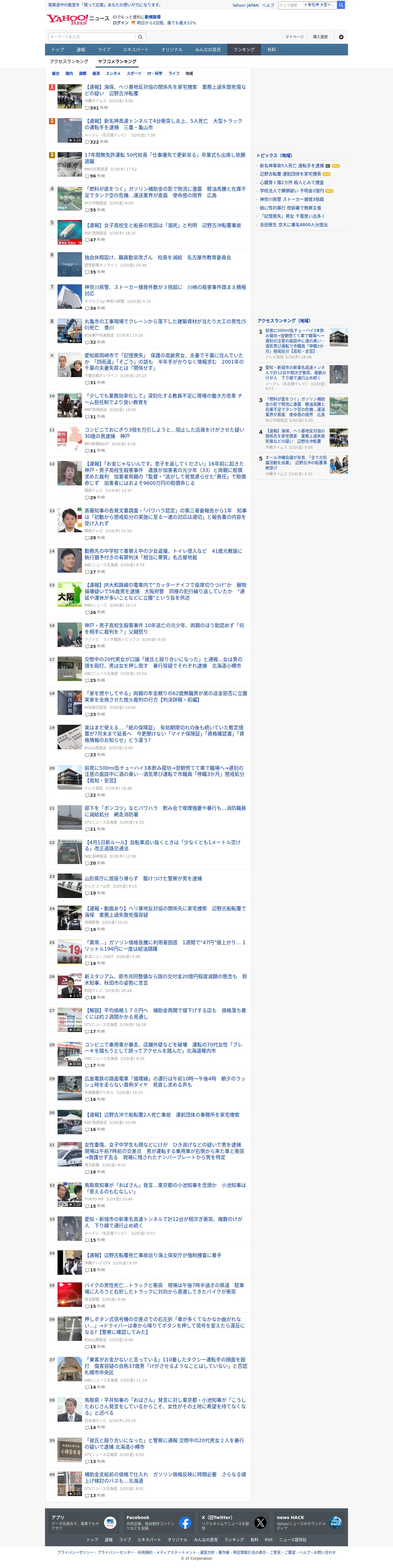Select the 国際 category tab

[x=82, y=73]
